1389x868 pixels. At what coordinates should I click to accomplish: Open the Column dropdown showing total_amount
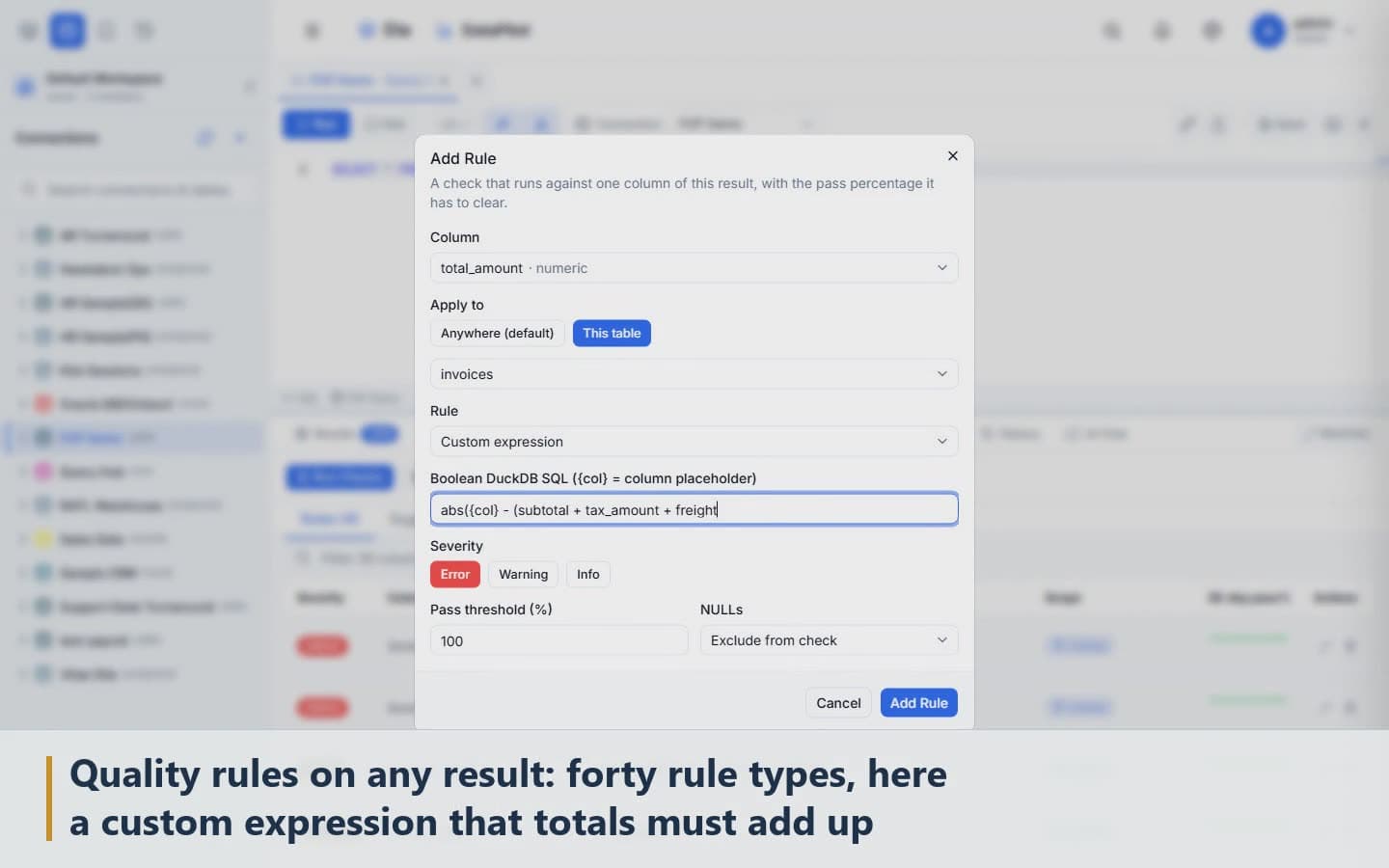[x=694, y=268]
